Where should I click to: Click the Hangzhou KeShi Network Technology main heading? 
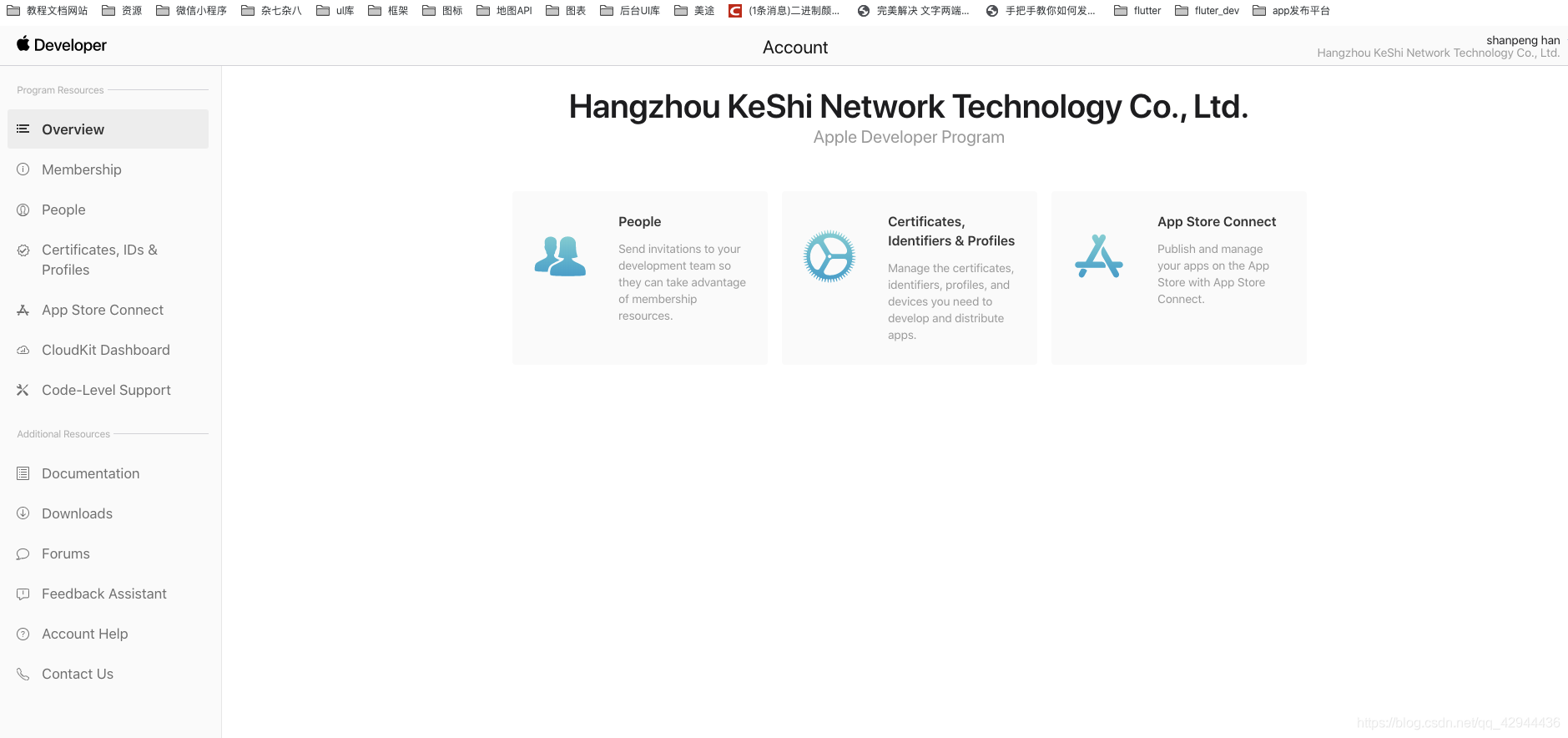pos(909,106)
